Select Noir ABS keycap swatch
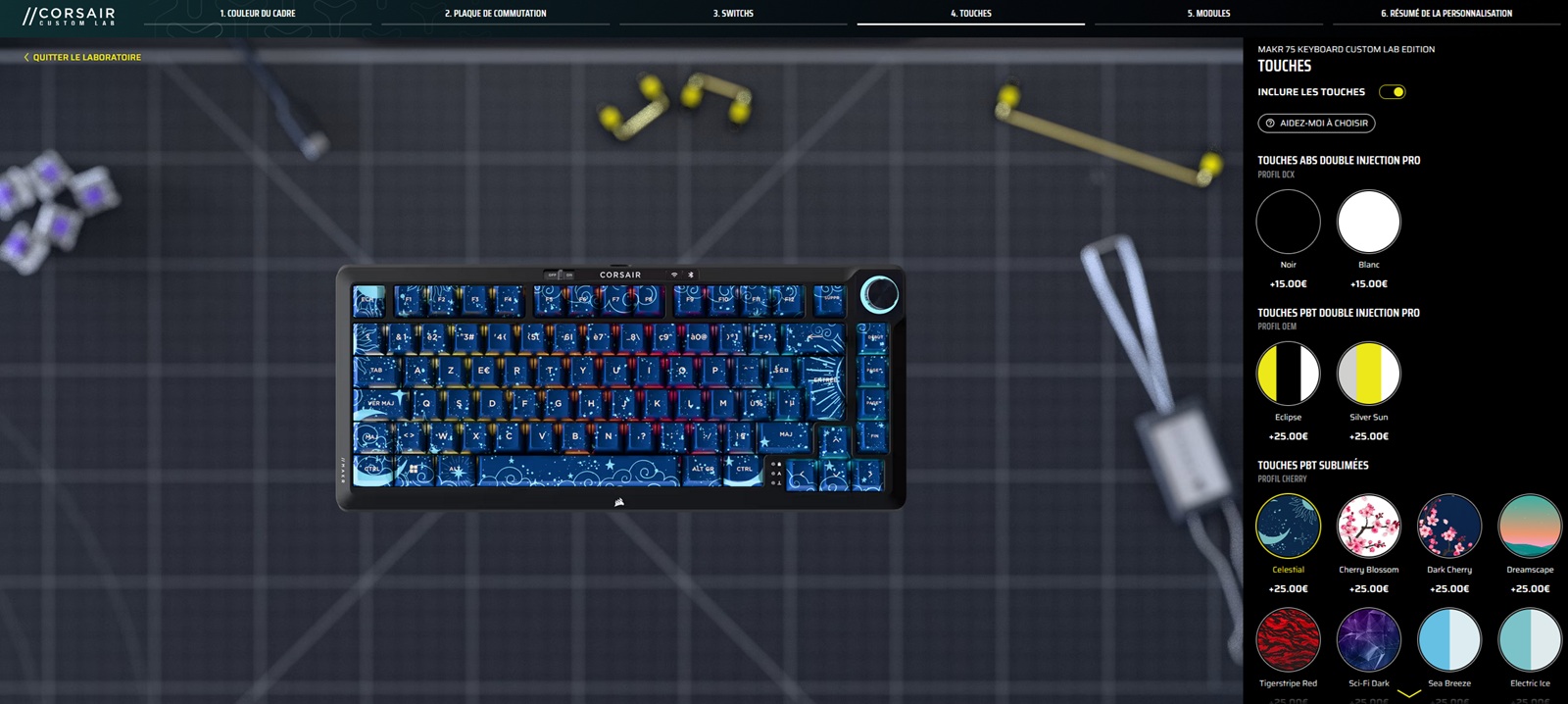Screen dimensions: 1568x704 pos(1288,222)
